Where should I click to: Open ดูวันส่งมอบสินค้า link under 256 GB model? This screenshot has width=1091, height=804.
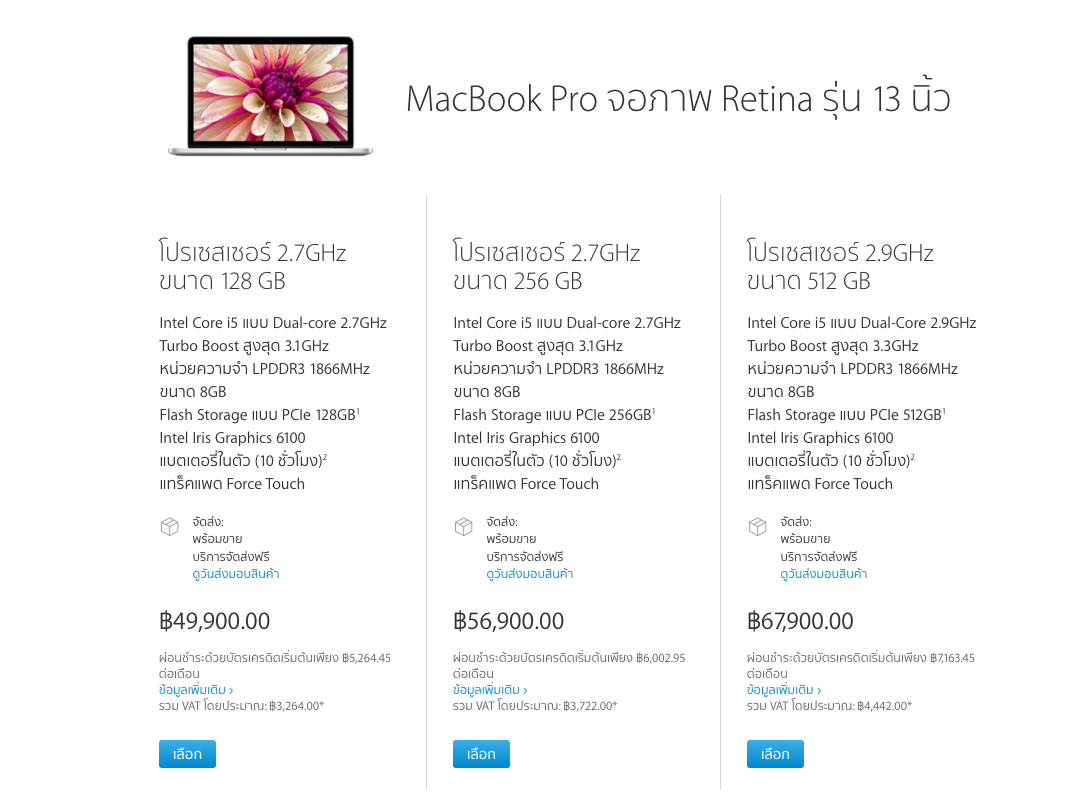coord(530,574)
